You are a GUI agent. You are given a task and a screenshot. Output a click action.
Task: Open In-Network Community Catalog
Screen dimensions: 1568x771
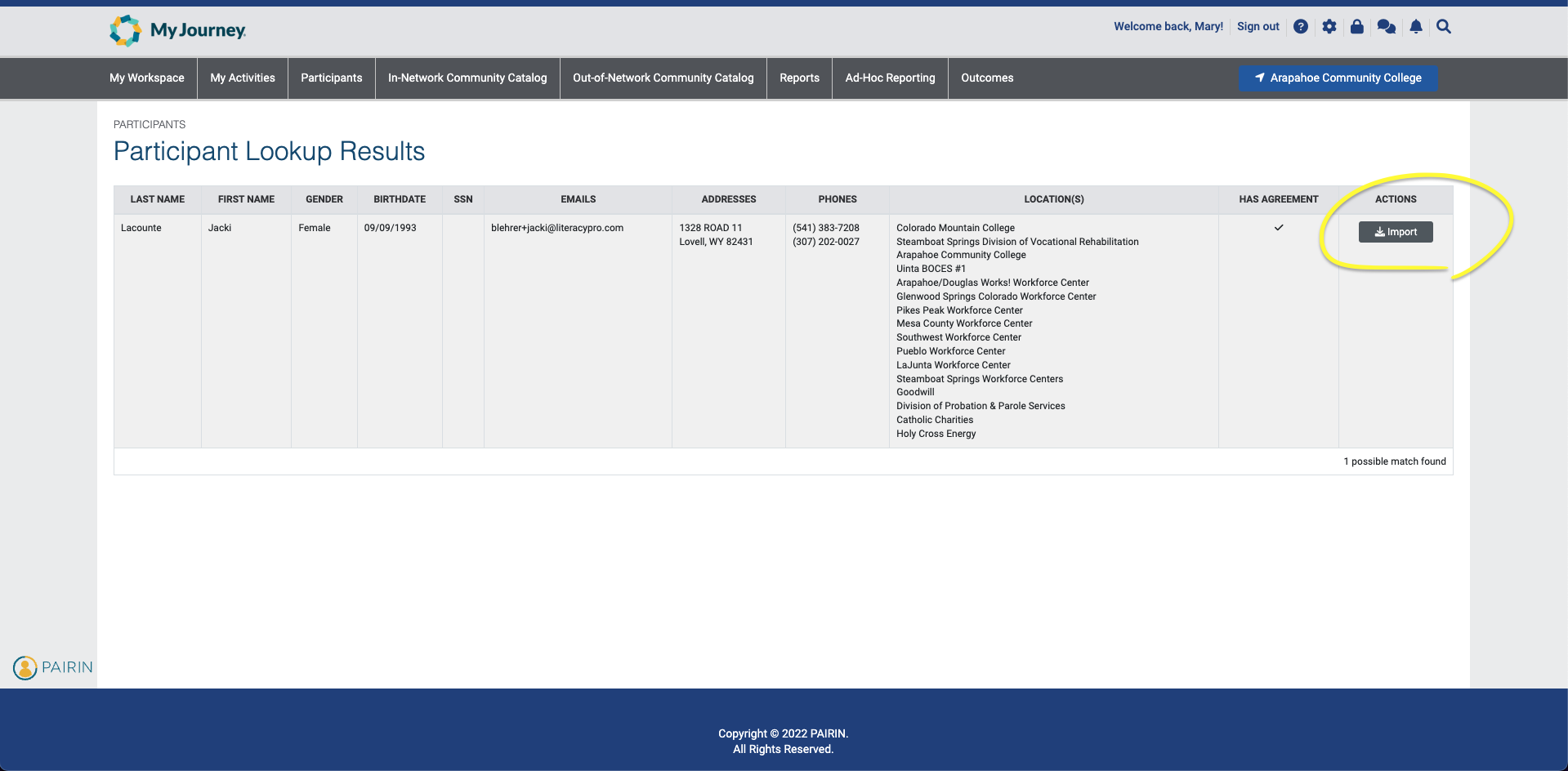(x=467, y=78)
